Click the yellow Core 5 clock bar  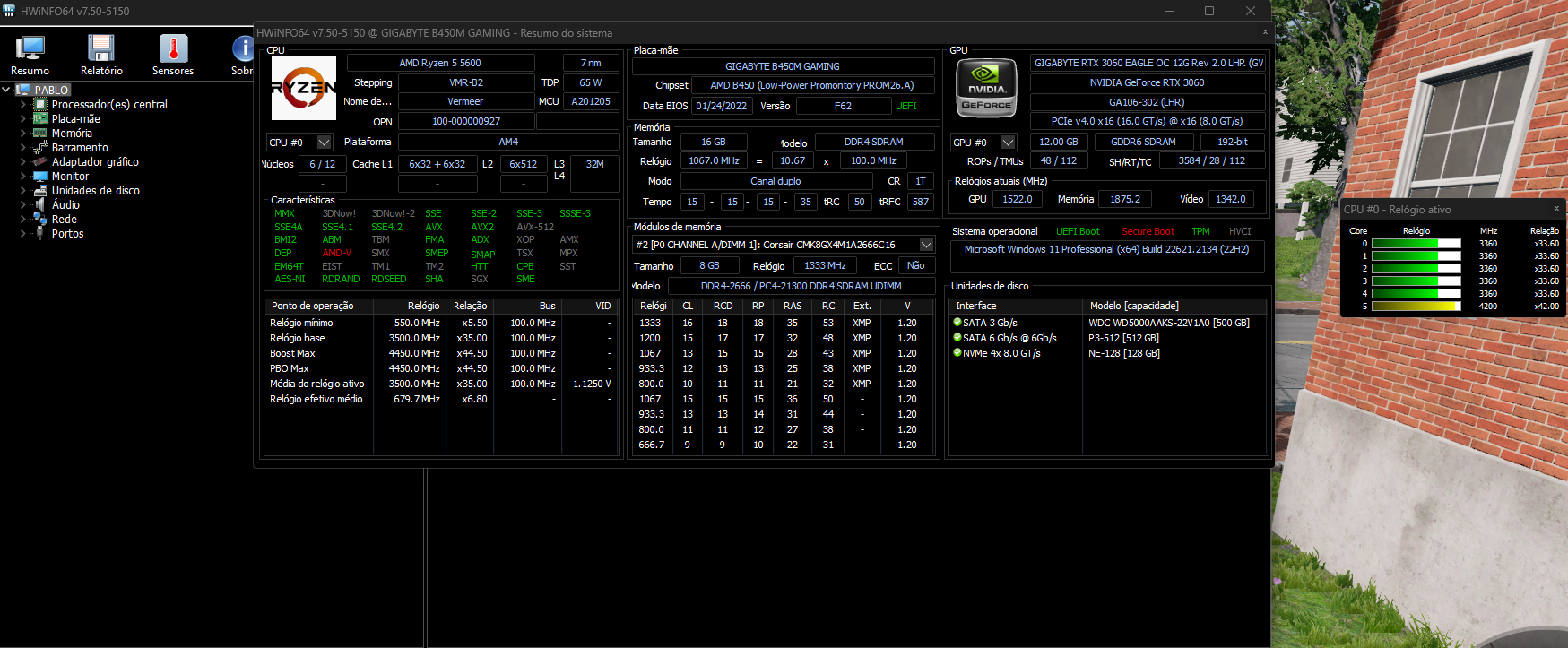coord(1416,307)
